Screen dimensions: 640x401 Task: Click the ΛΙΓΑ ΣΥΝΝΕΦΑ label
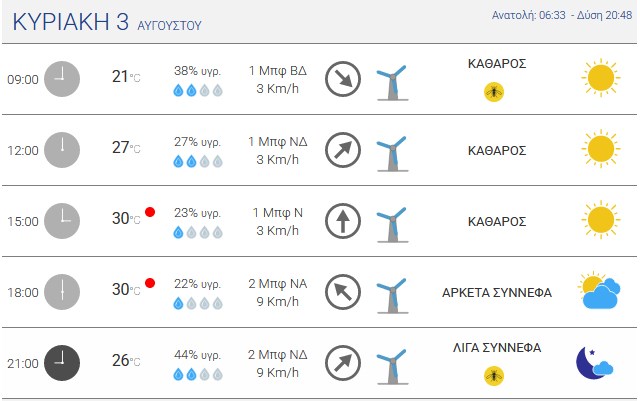pos(497,348)
